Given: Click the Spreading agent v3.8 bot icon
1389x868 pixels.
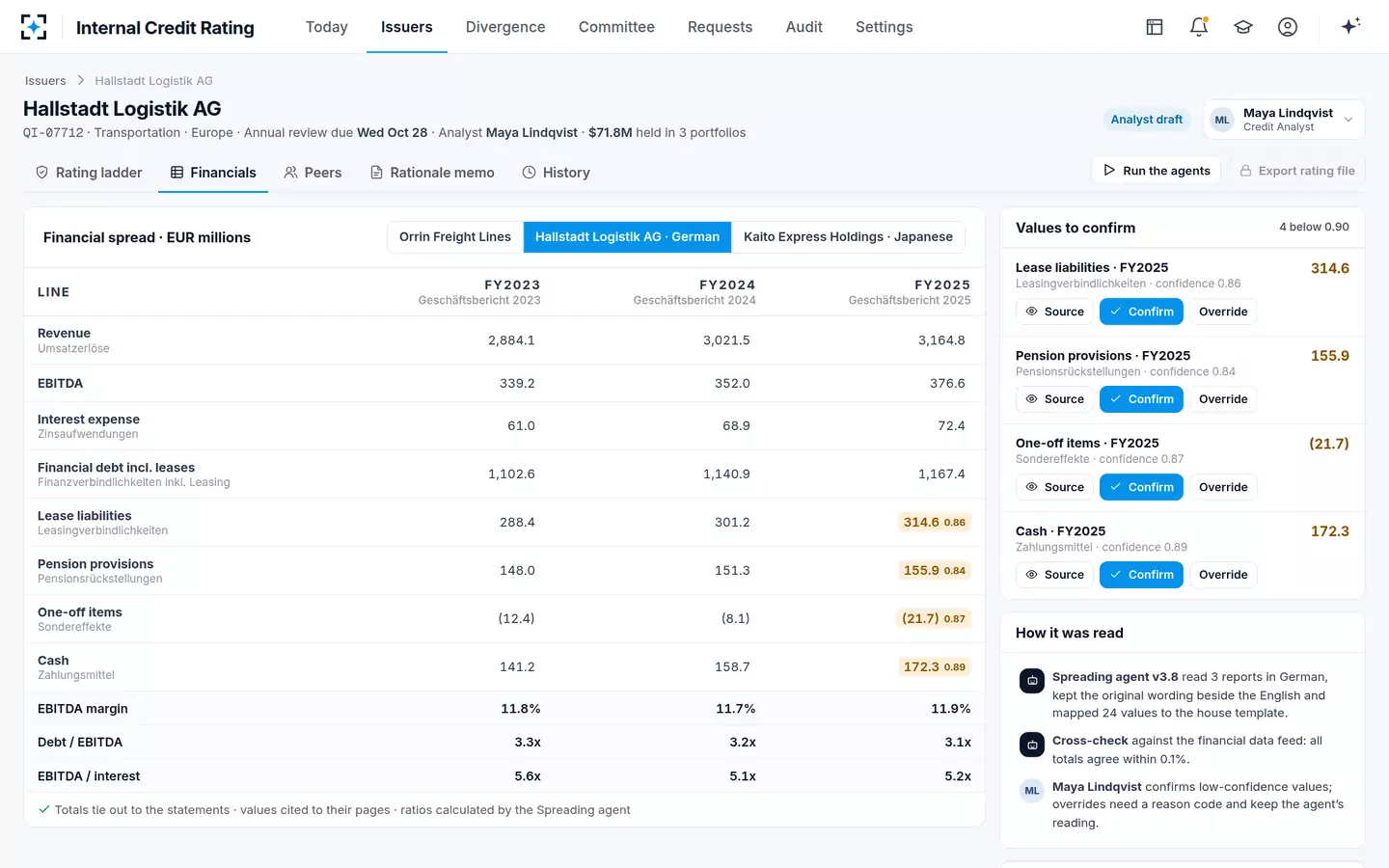Looking at the screenshot, I should coord(1032,681).
